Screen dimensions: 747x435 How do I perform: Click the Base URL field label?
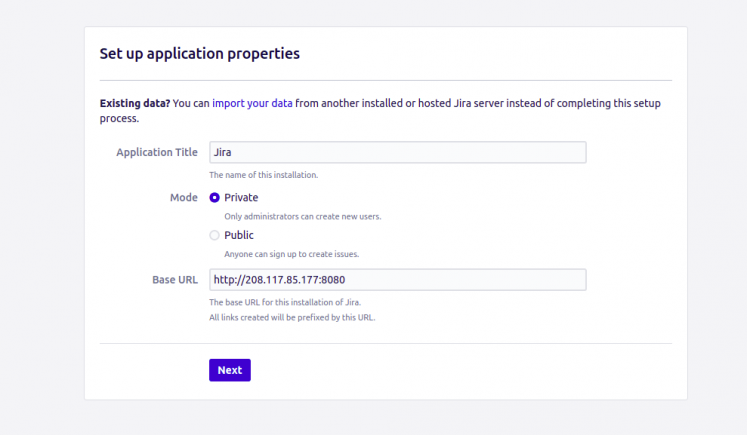pos(174,280)
